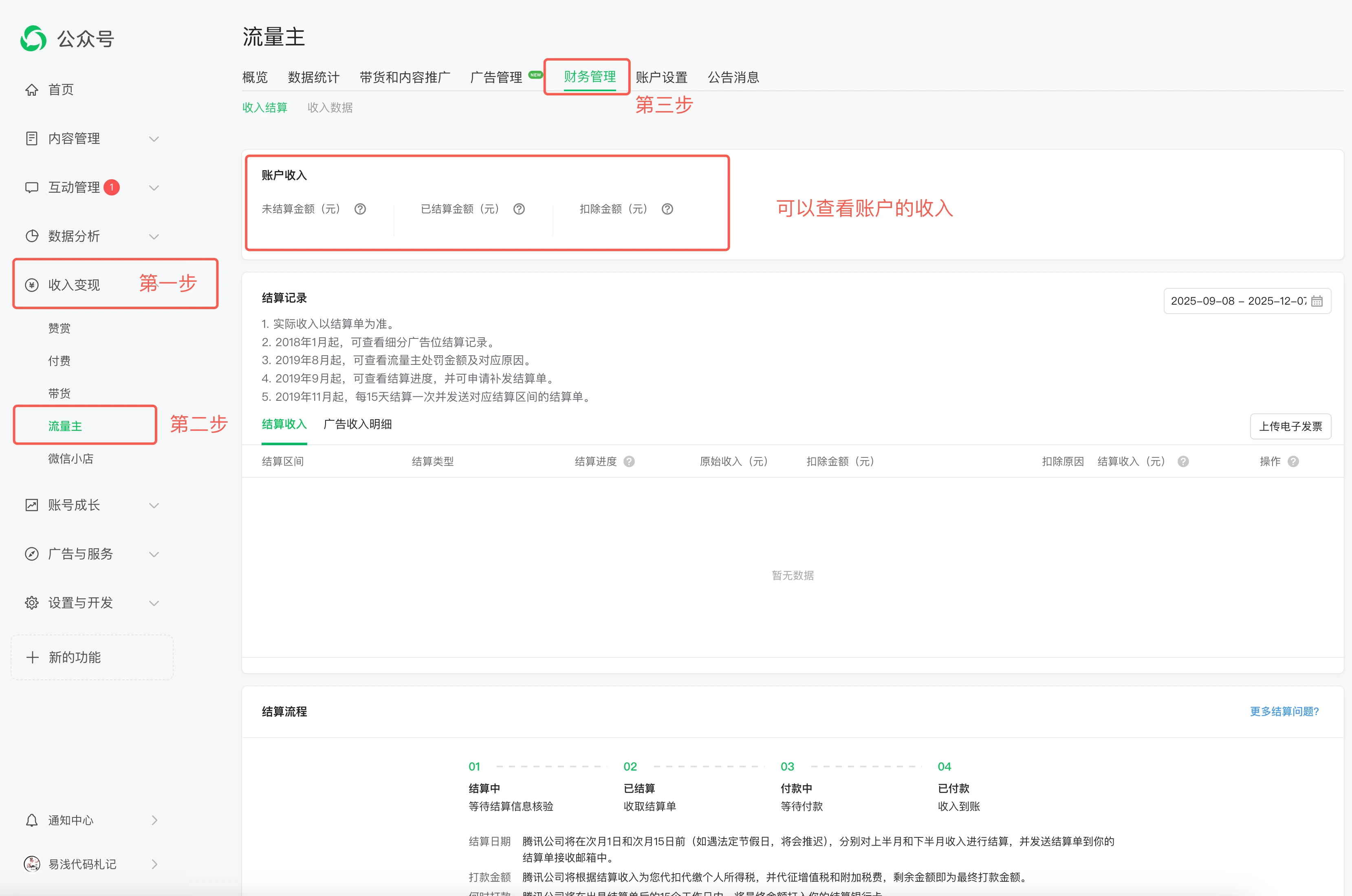Select the 收入结算 sub-tab

(x=265, y=108)
